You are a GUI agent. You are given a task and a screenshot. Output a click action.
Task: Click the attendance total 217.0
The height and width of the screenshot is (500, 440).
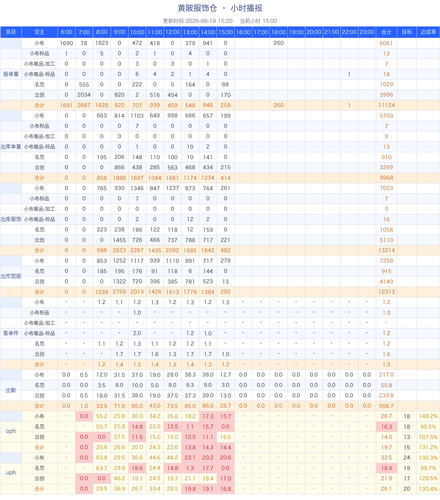tap(386, 375)
